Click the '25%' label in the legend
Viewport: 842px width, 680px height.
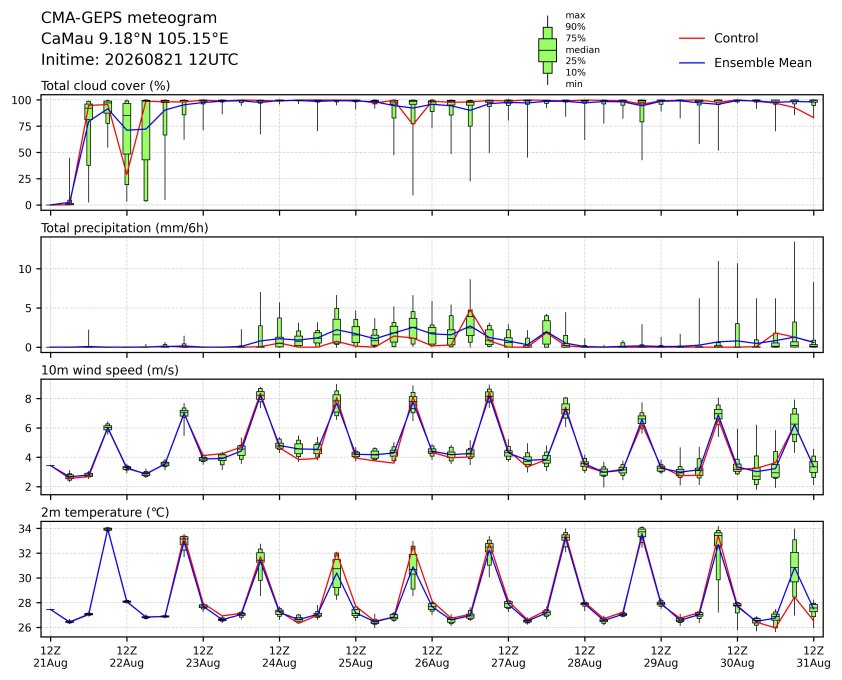[x=575, y=61]
